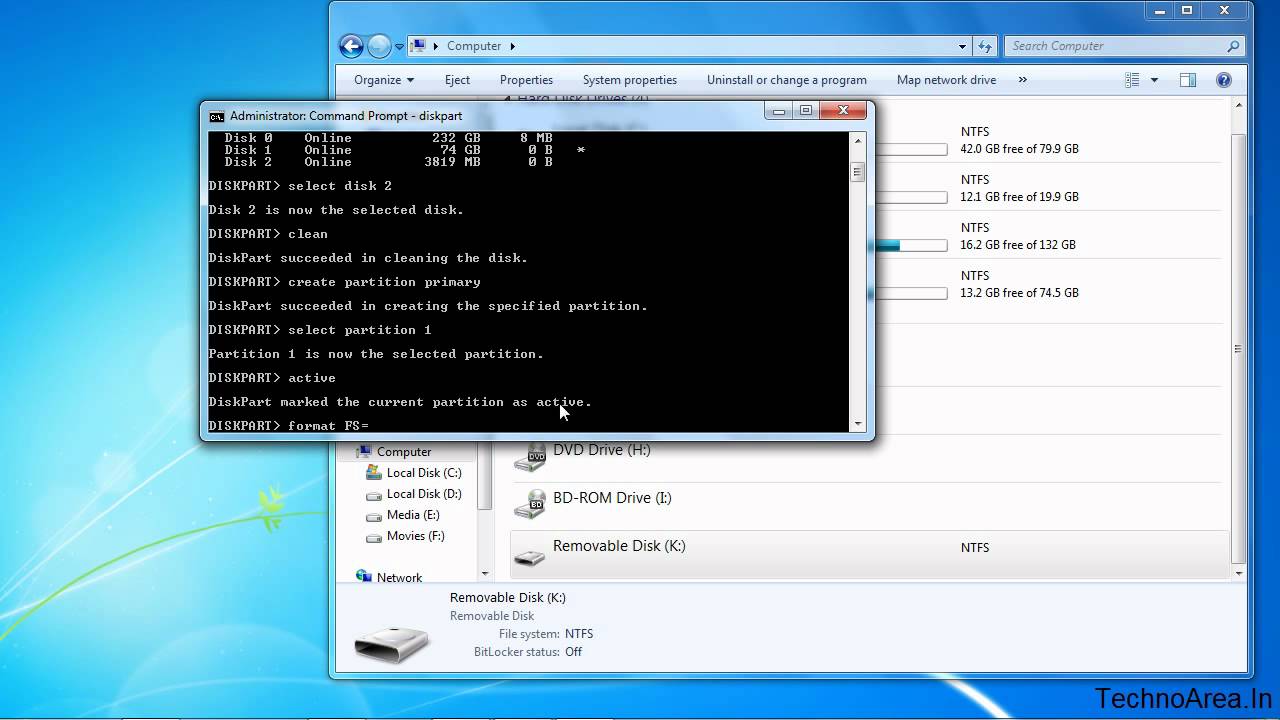Screen dimensions: 1280x720
Task: Maximize the Command Prompt window
Action: pos(805,110)
